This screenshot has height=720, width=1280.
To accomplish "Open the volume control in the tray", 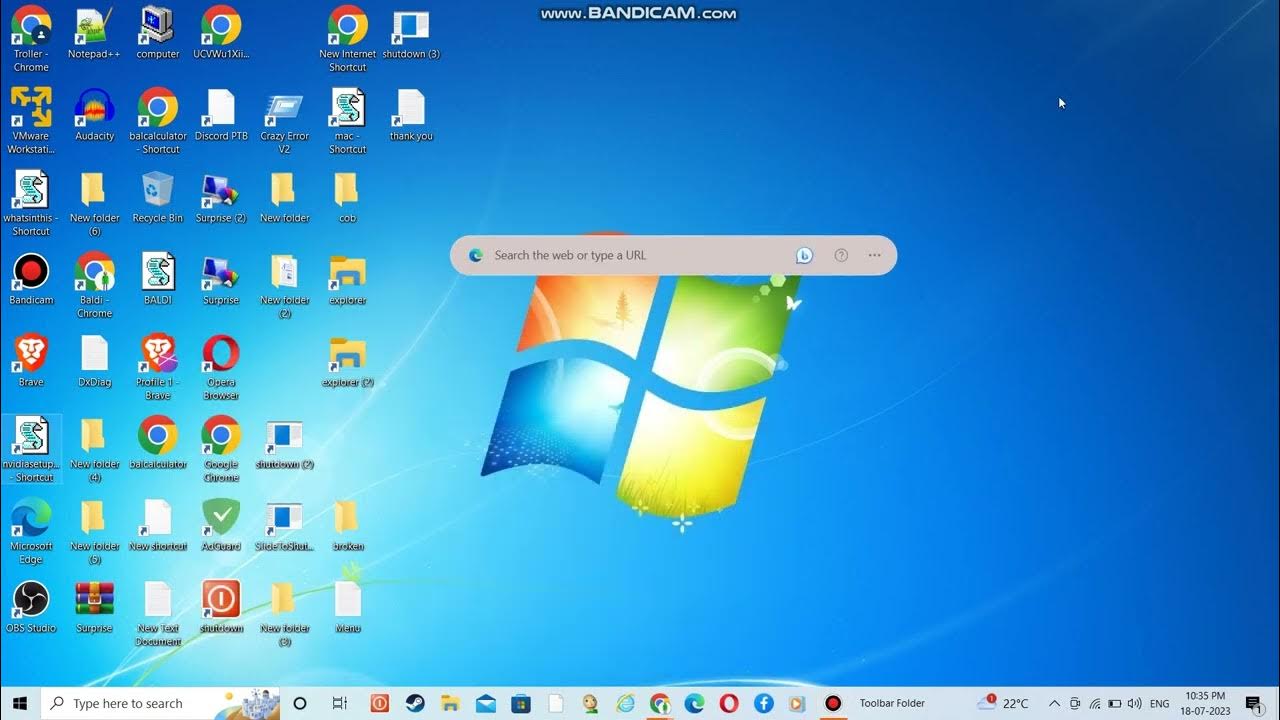I will [1134, 703].
